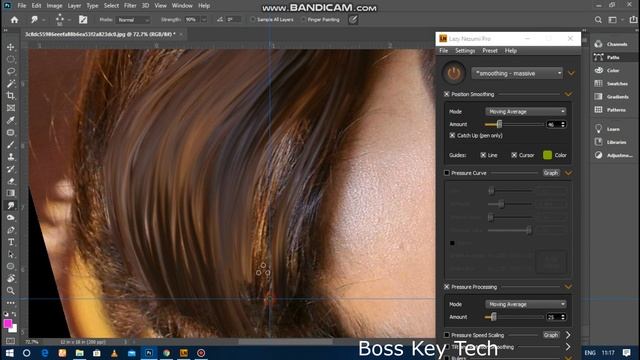The height and width of the screenshot is (360, 640).
Task: Open the workspace switcher icon
Action: 613,20
